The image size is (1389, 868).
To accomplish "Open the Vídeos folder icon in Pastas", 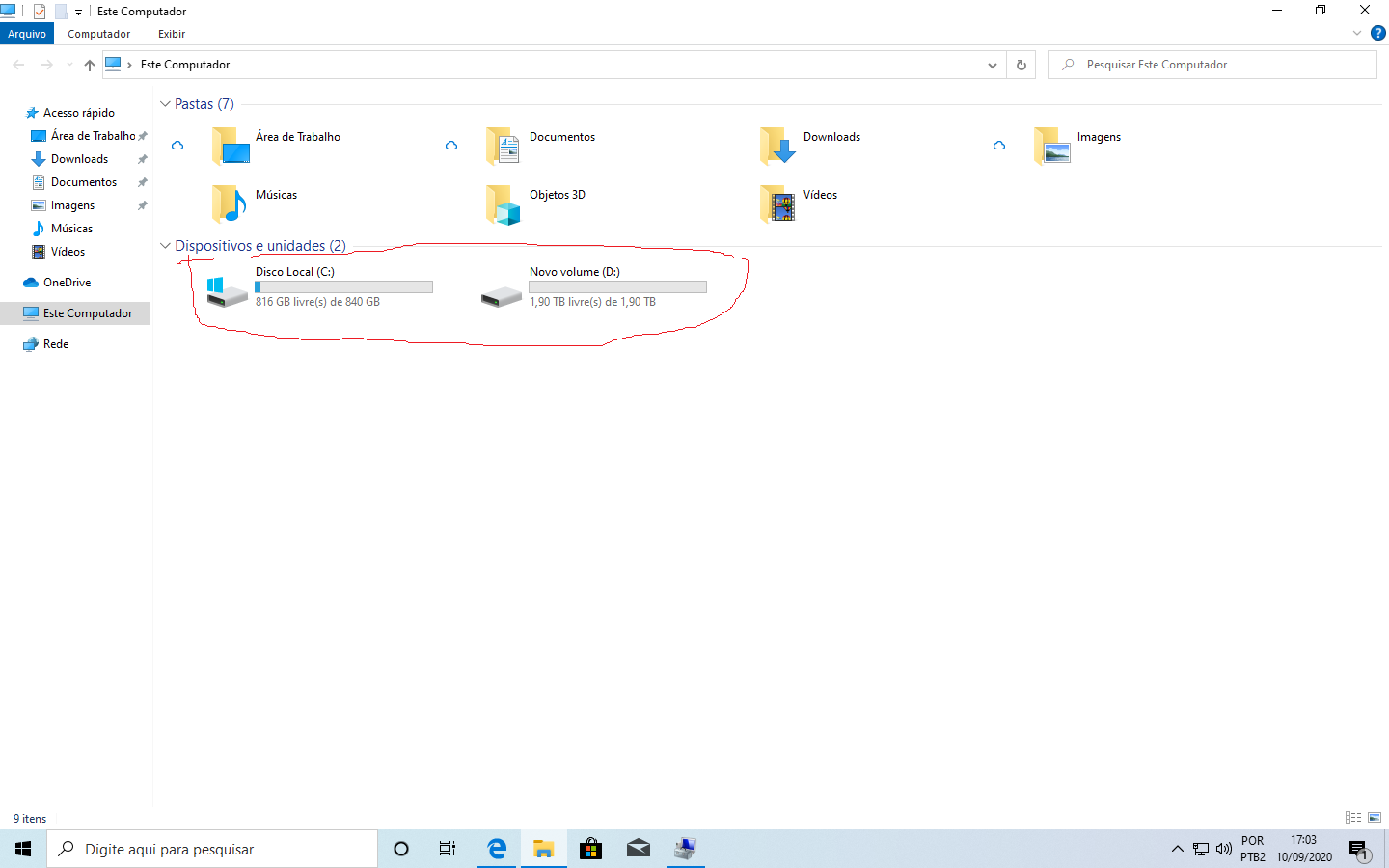I will click(x=778, y=203).
